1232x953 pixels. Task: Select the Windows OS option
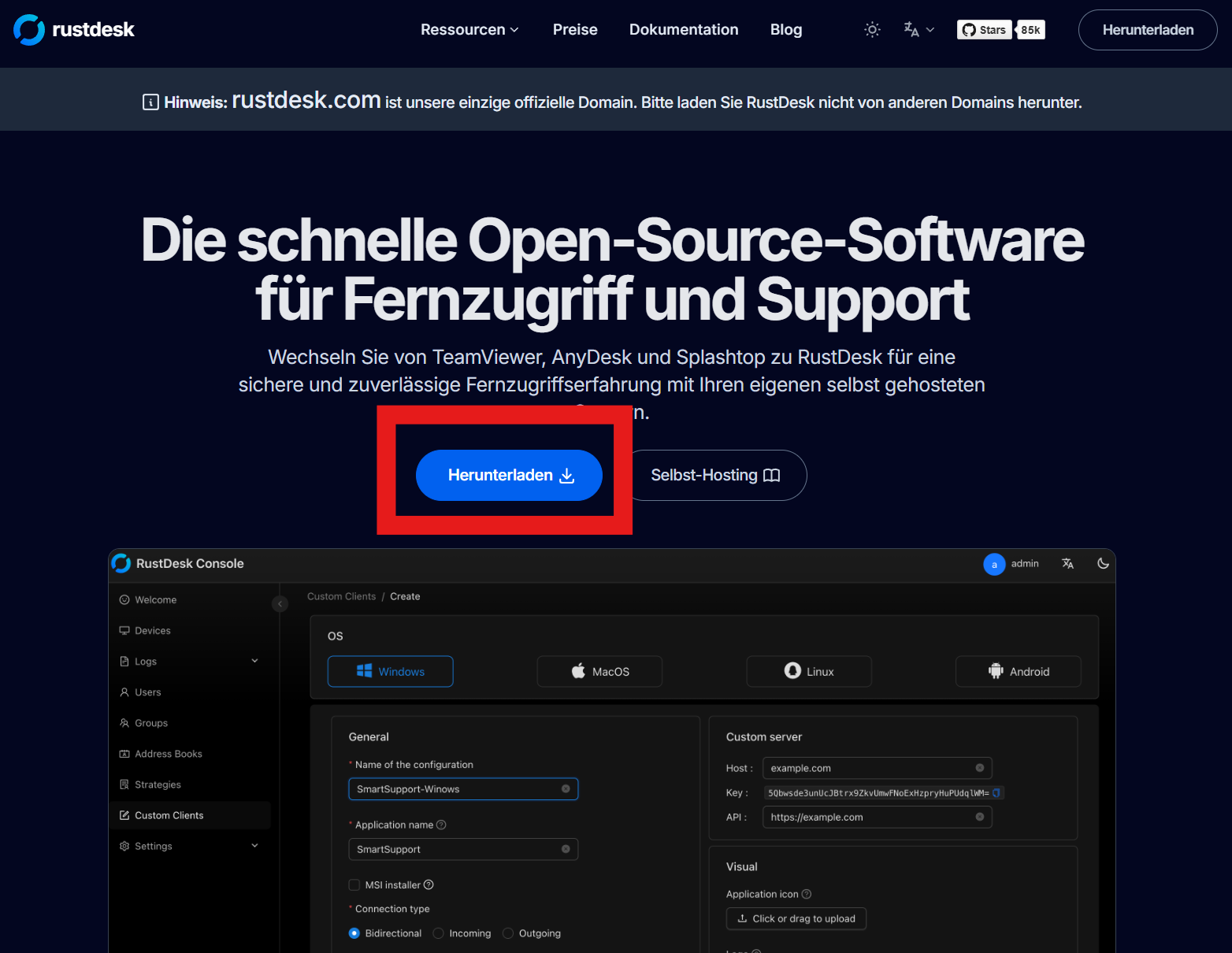pyautogui.click(x=390, y=672)
